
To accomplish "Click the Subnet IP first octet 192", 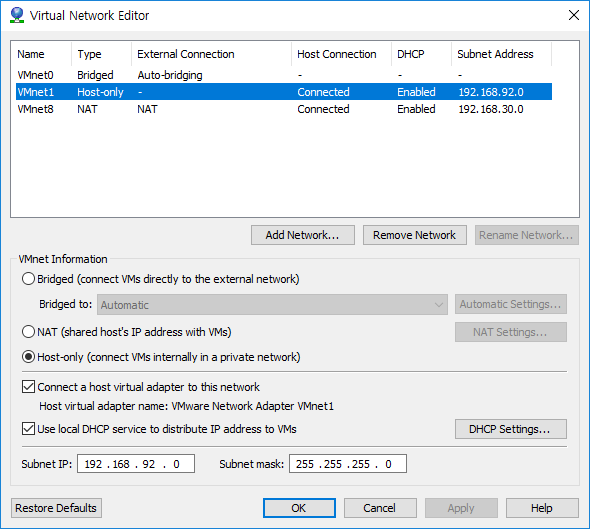I will [93, 464].
